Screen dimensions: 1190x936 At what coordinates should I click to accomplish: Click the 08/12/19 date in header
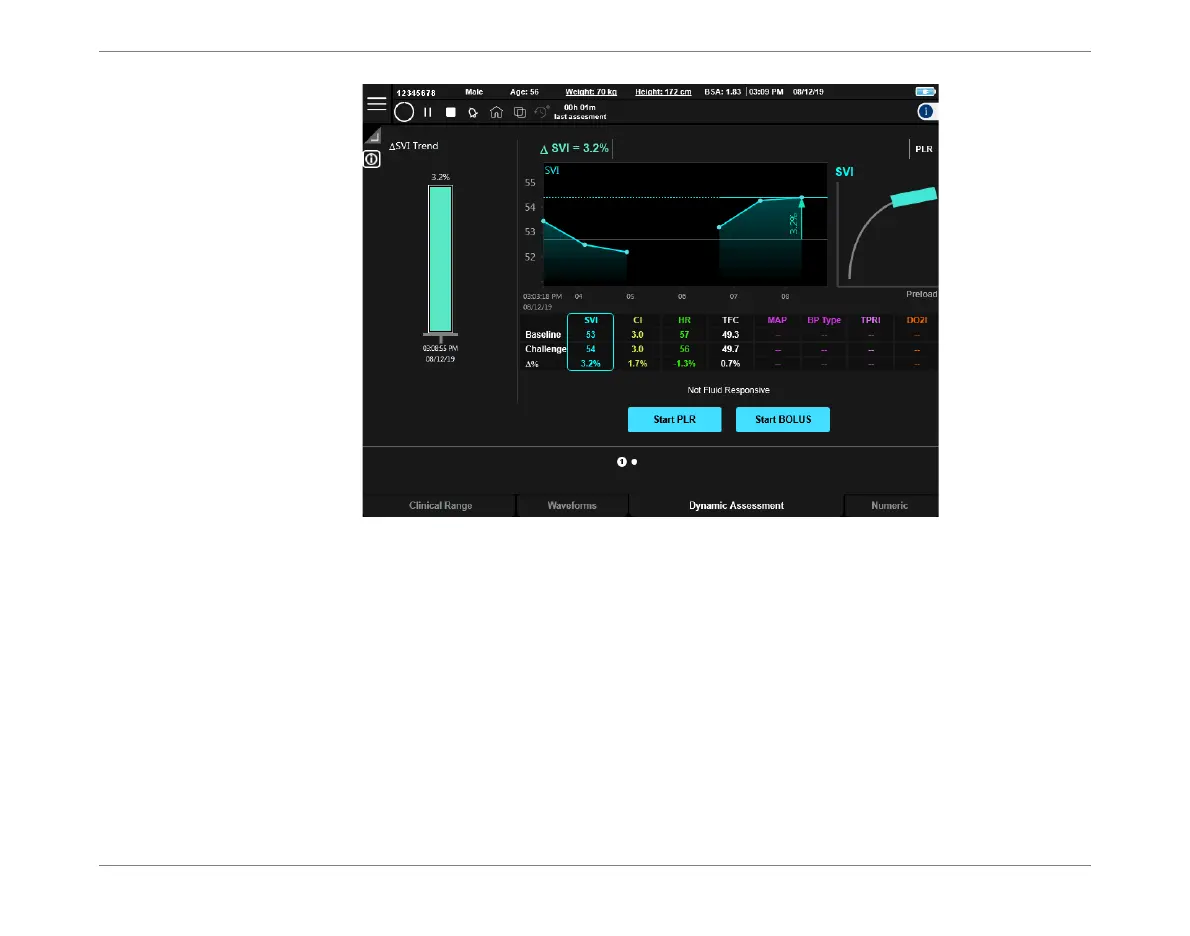coord(808,92)
